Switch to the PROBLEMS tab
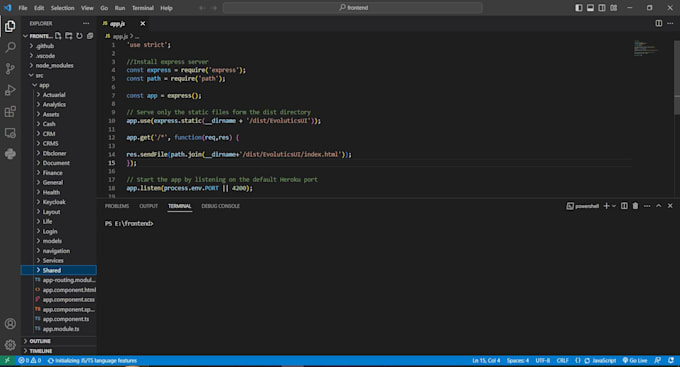This screenshot has width=680, height=367. tap(117, 206)
